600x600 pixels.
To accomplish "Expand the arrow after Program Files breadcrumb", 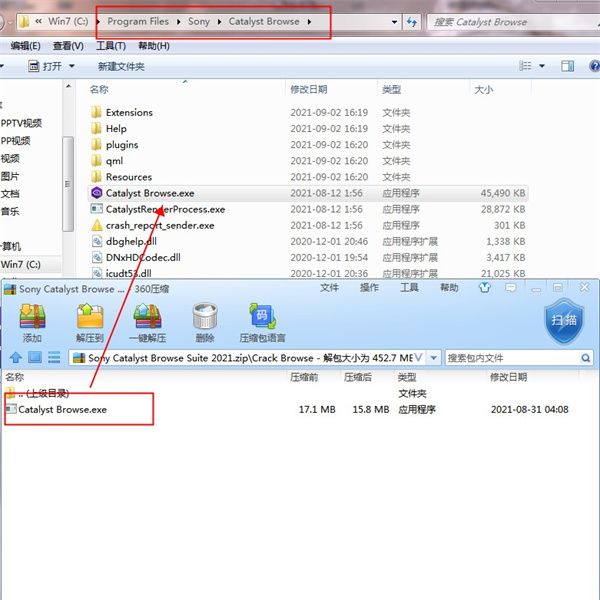I will 178,22.
